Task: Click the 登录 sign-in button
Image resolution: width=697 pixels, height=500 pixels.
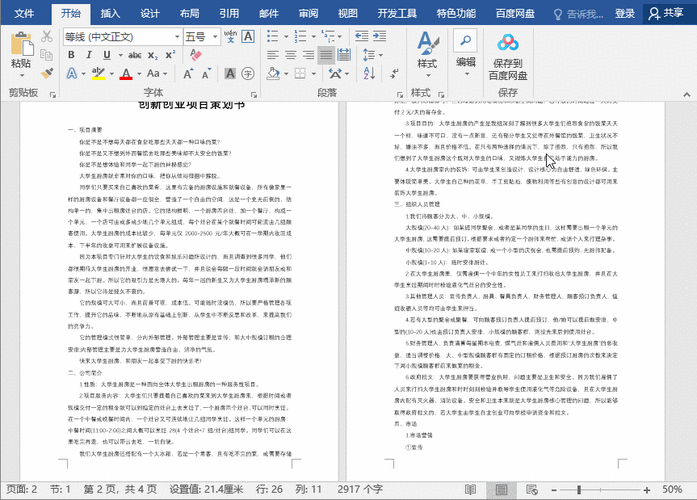Action: tap(625, 13)
